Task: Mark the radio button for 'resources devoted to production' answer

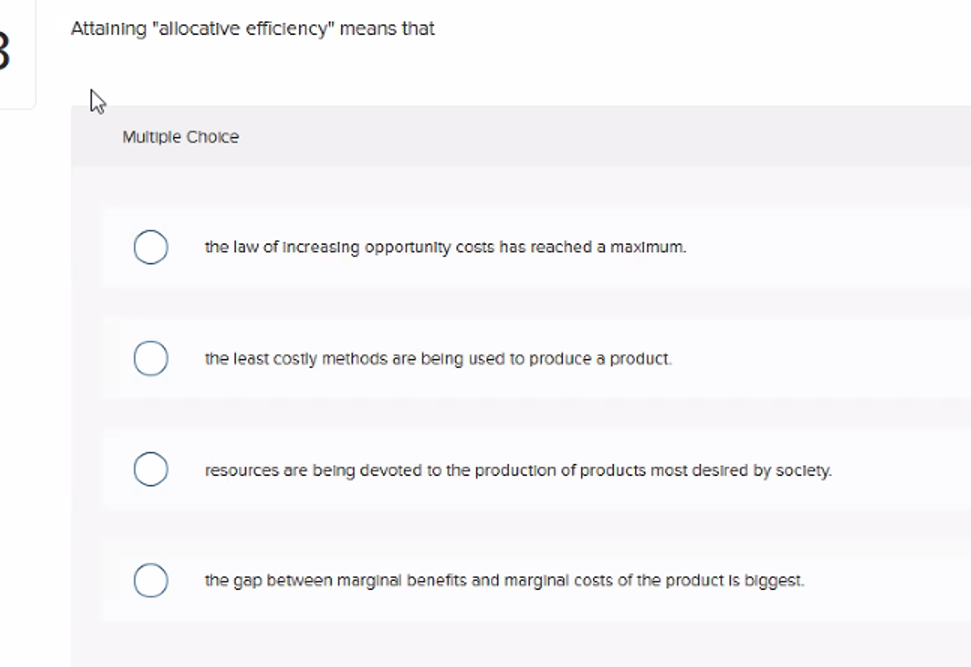Action: (x=151, y=468)
